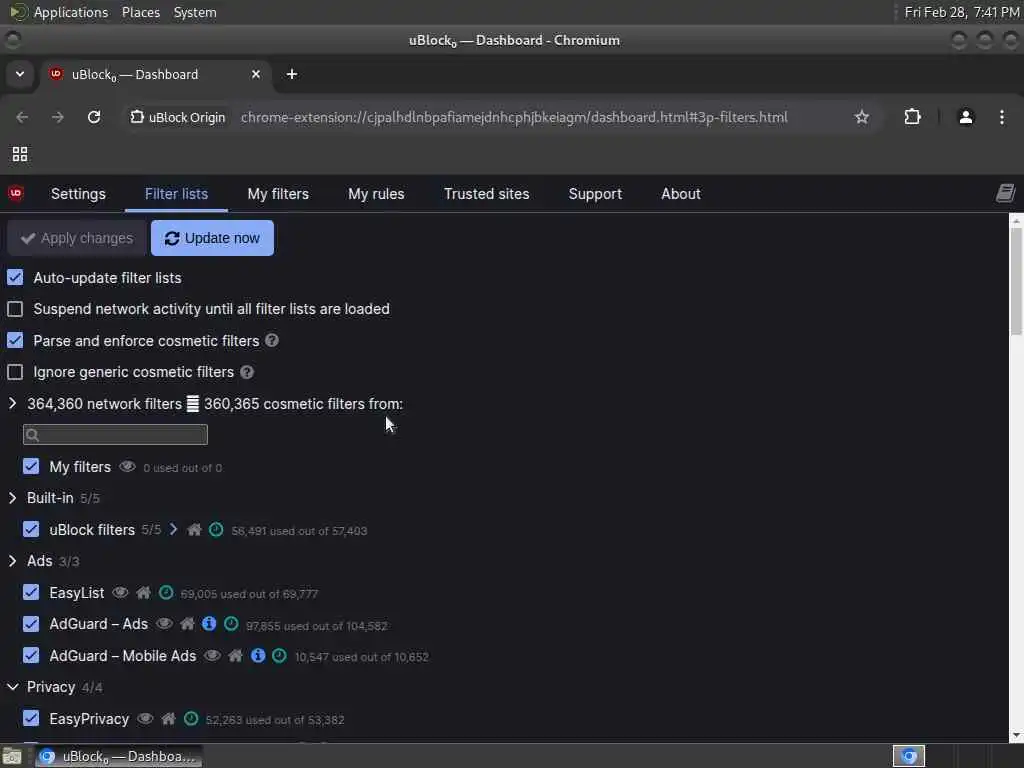
Task: Uncheck Parse and enforce cosmetic filters
Action: [x=15, y=340]
